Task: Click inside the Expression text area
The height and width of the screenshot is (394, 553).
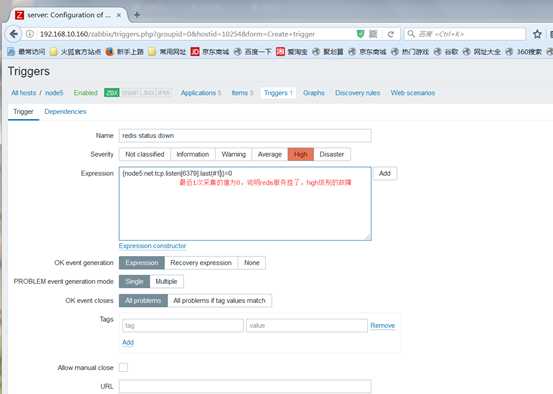Action: pos(245,204)
